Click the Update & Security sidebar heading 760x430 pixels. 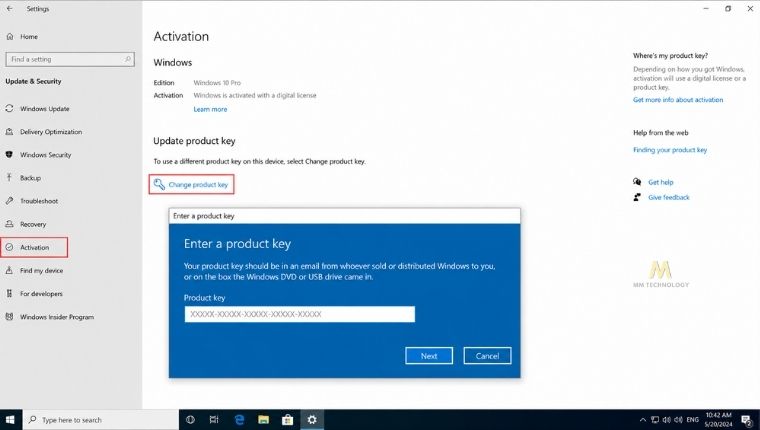coord(33,81)
